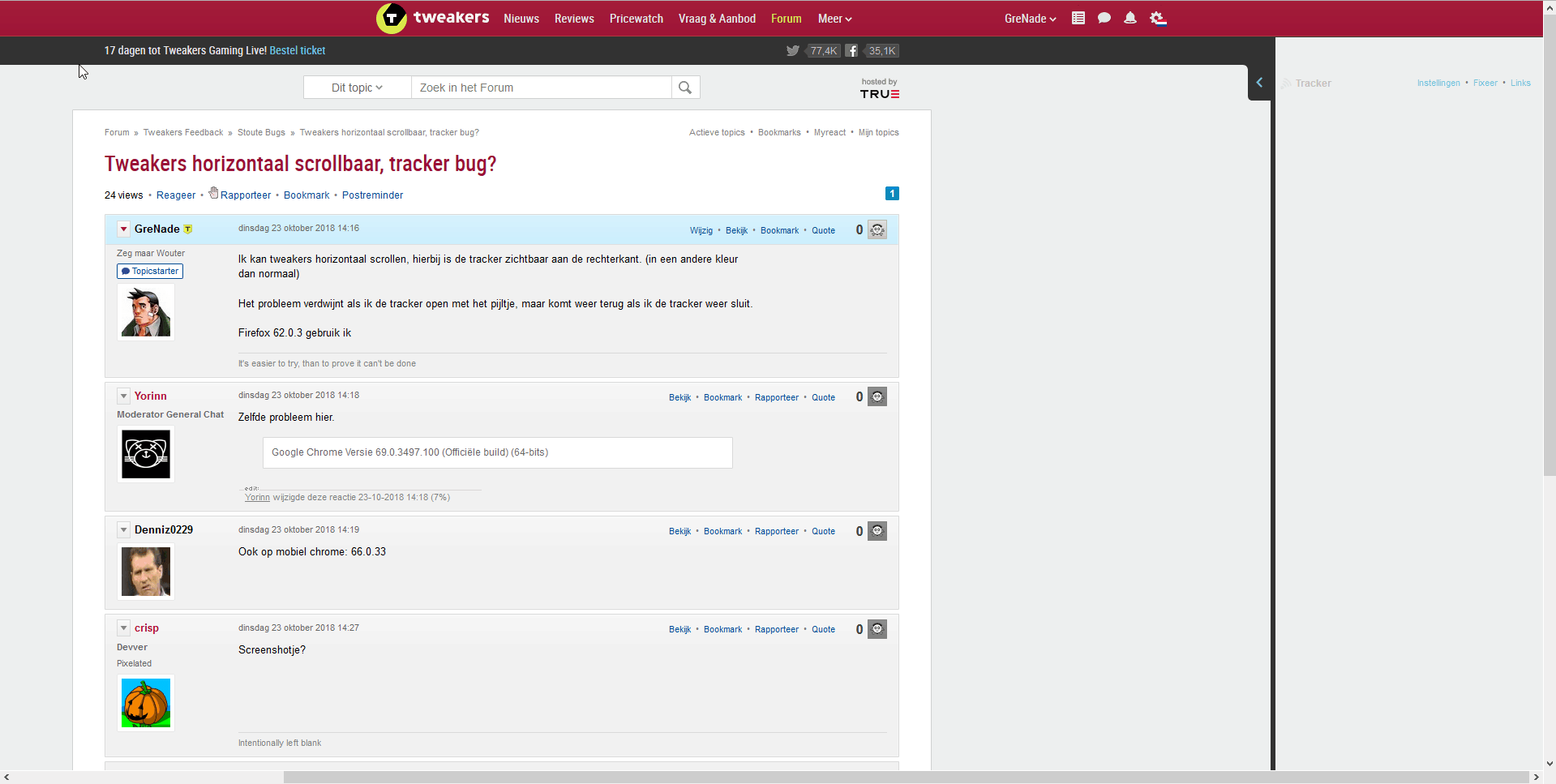Open the Reviews menu
The image size is (1556, 784).
[x=574, y=19]
